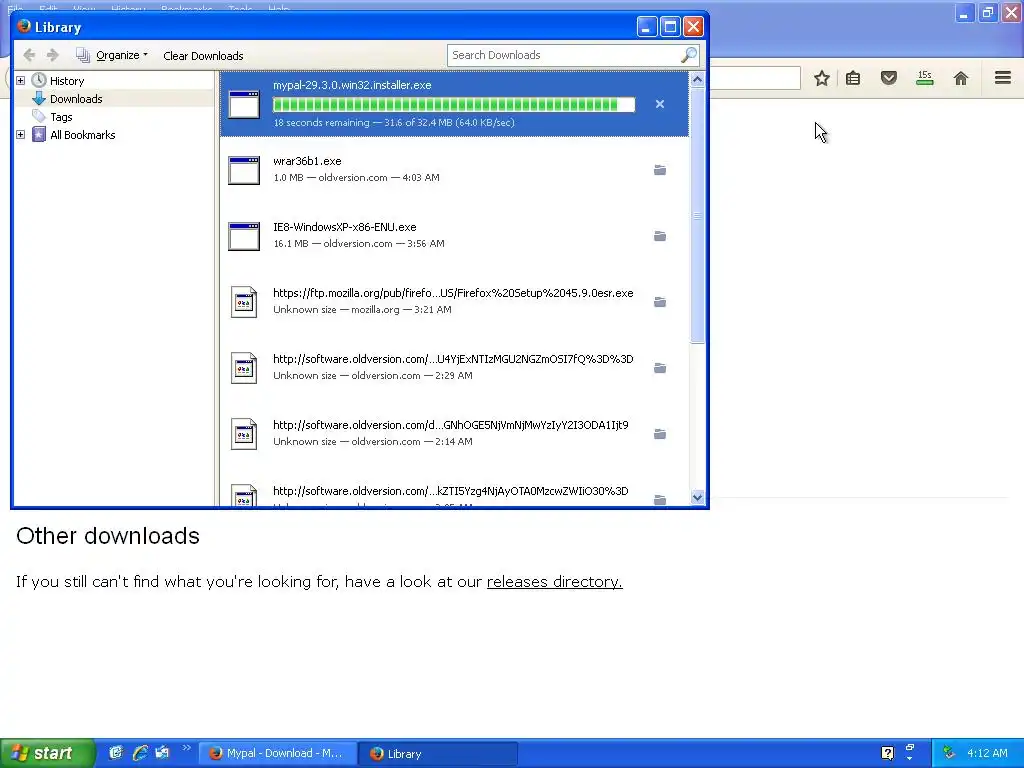Click the wrar36b1.exe file icon
Viewport: 1024px width, 768px height.
[244, 170]
